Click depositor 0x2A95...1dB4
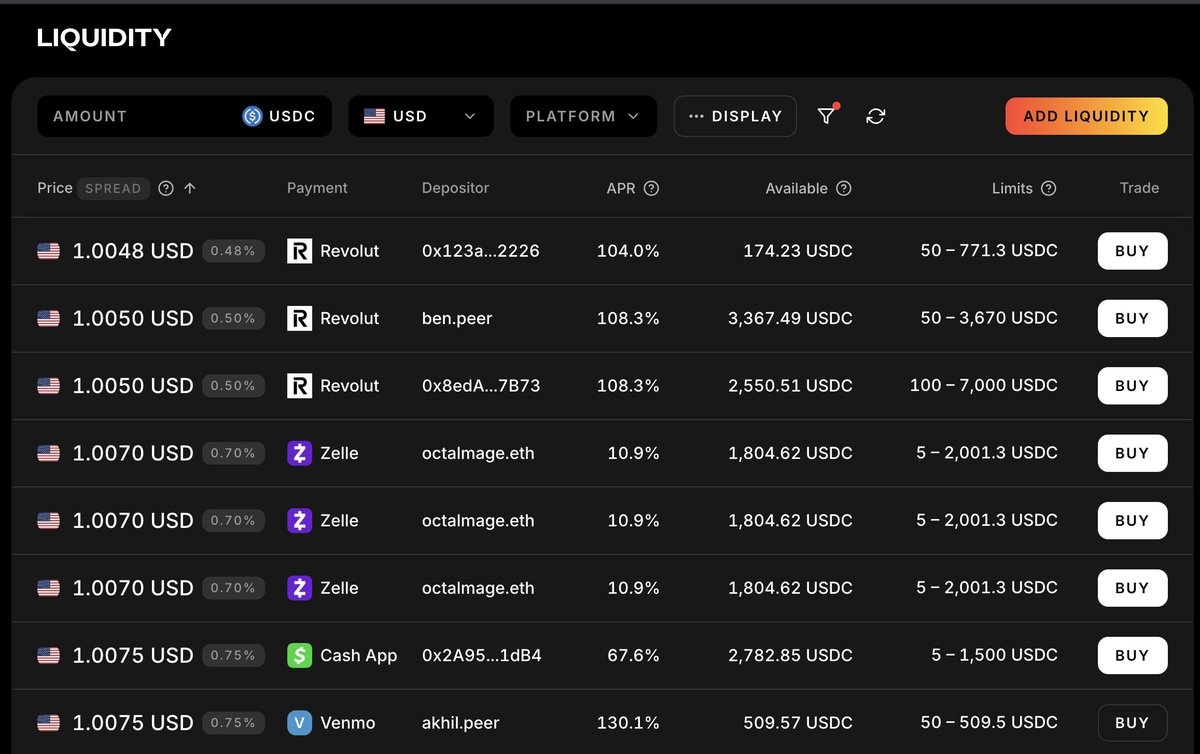Image resolution: width=1200 pixels, height=754 pixels. [482, 655]
